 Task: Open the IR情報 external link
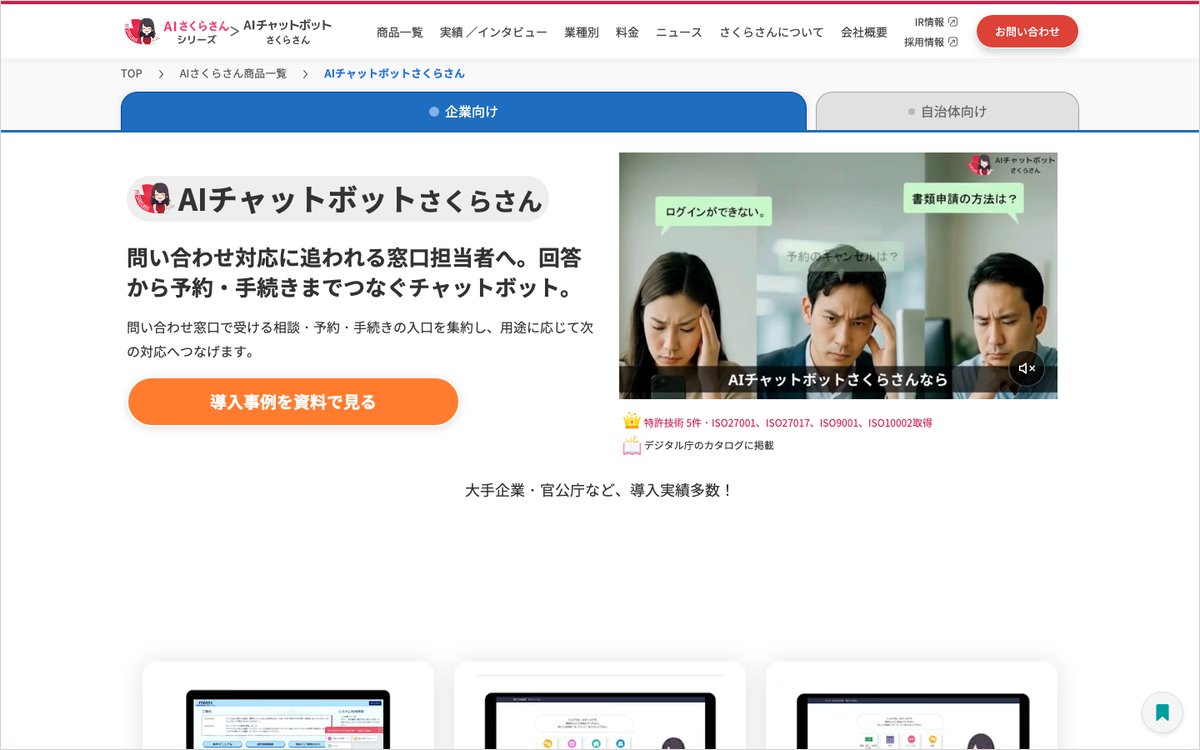click(936, 22)
